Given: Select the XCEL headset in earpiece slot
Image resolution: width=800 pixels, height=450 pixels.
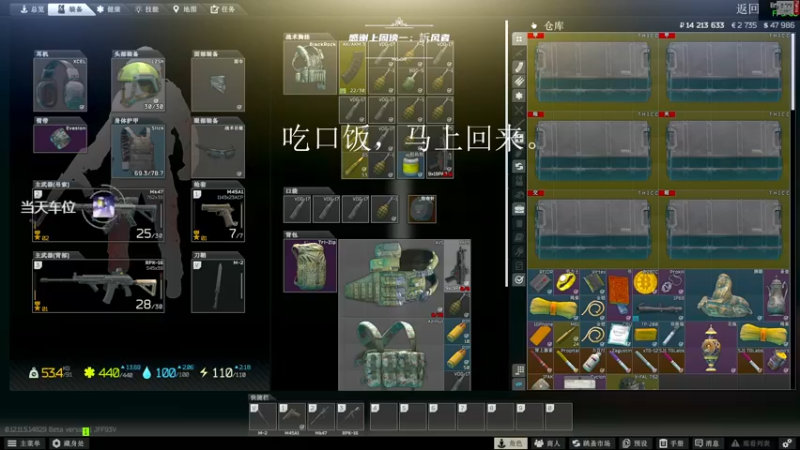Looking at the screenshot, I should click(x=60, y=85).
